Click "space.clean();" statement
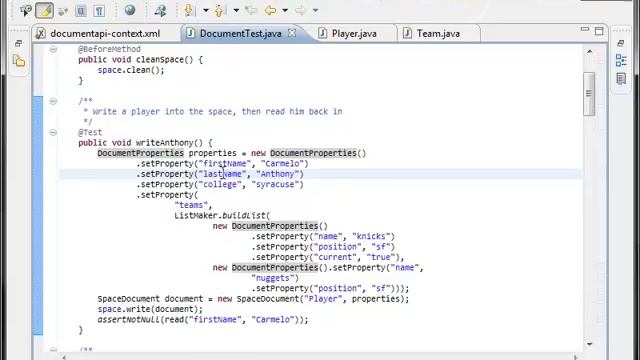The image size is (640, 360). point(131,70)
